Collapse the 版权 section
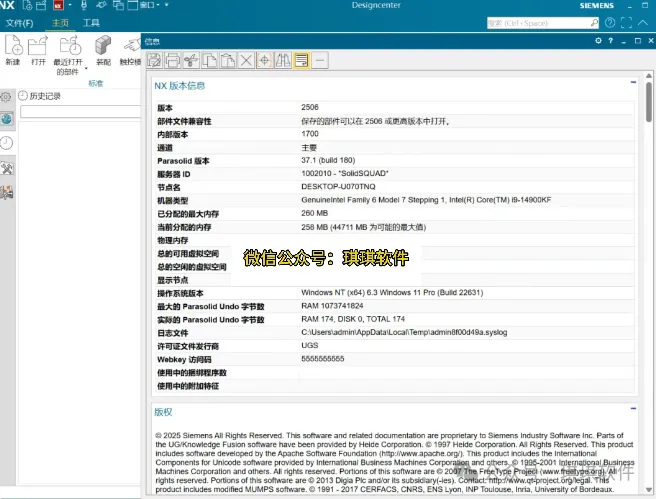The image size is (656, 499). 633,408
